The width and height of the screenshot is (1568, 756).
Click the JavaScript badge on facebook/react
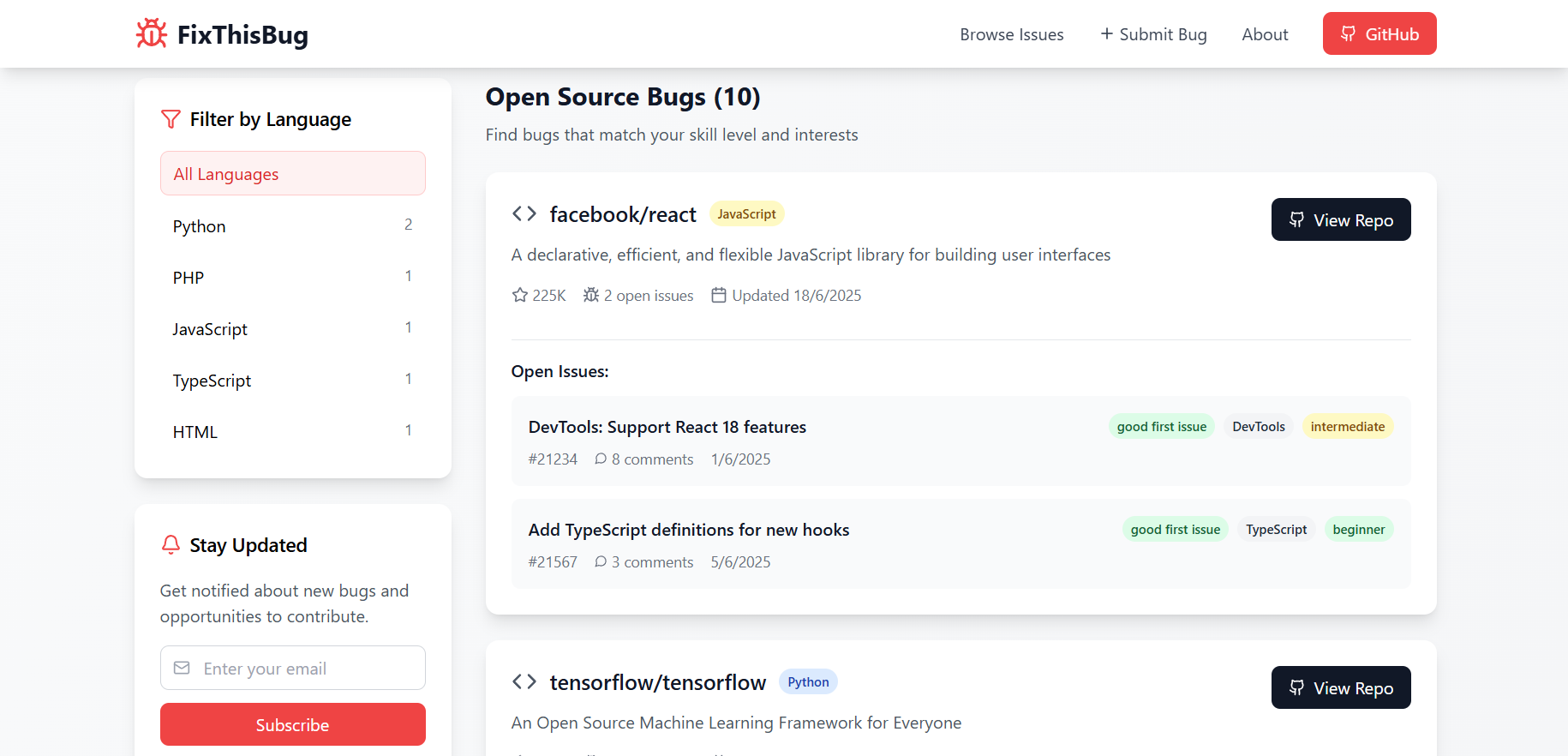tap(746, 213)
